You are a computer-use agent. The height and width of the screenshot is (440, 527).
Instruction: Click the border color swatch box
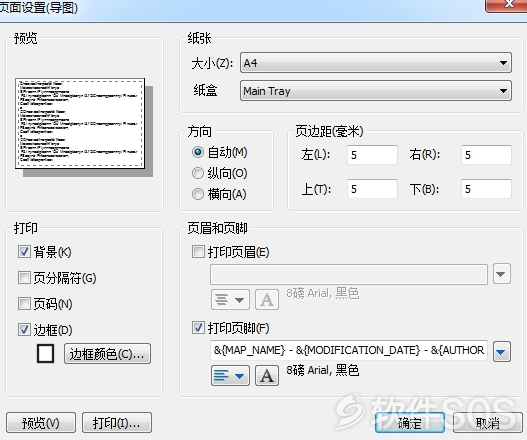[45, 354]
